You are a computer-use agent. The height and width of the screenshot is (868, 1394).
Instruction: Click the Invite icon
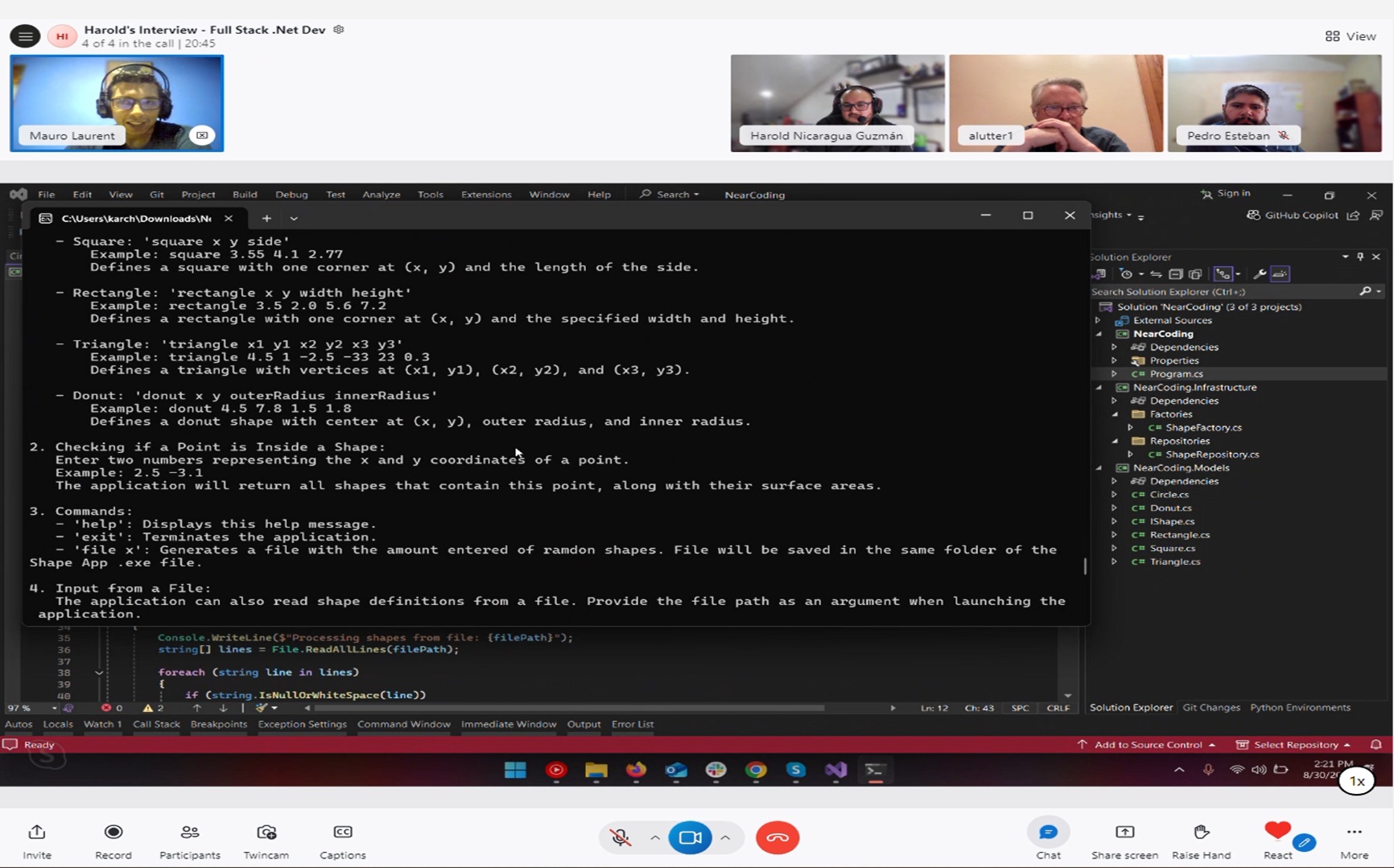(x=37, y=833)
